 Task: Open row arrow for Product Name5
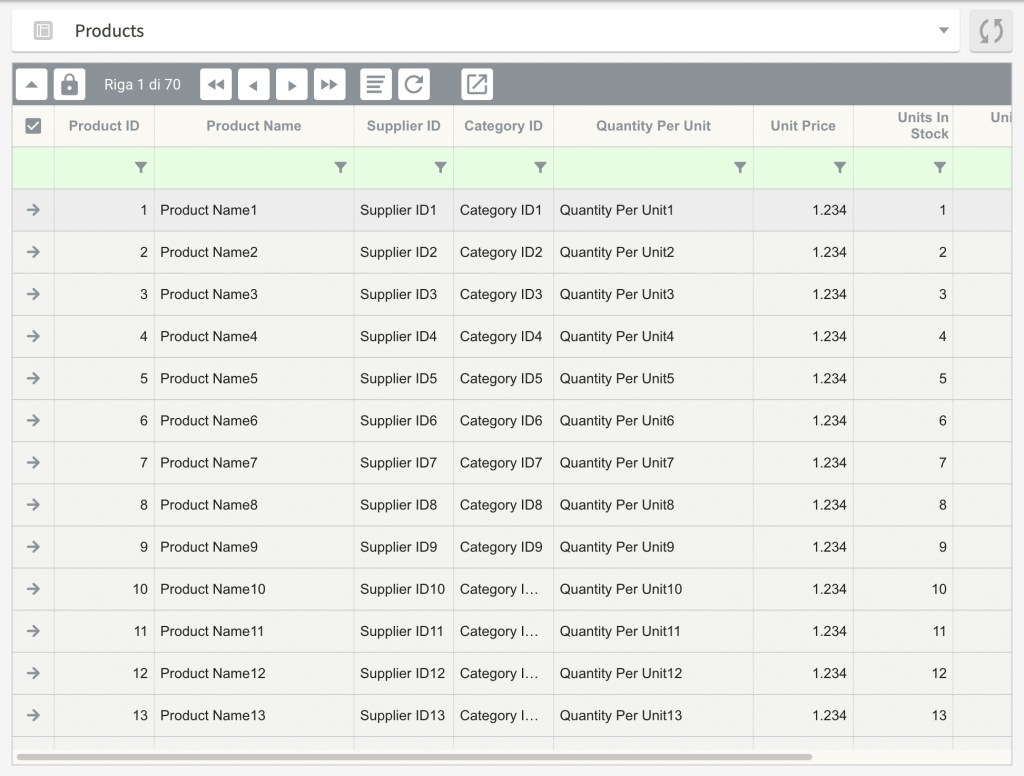(x=33, y=378)
